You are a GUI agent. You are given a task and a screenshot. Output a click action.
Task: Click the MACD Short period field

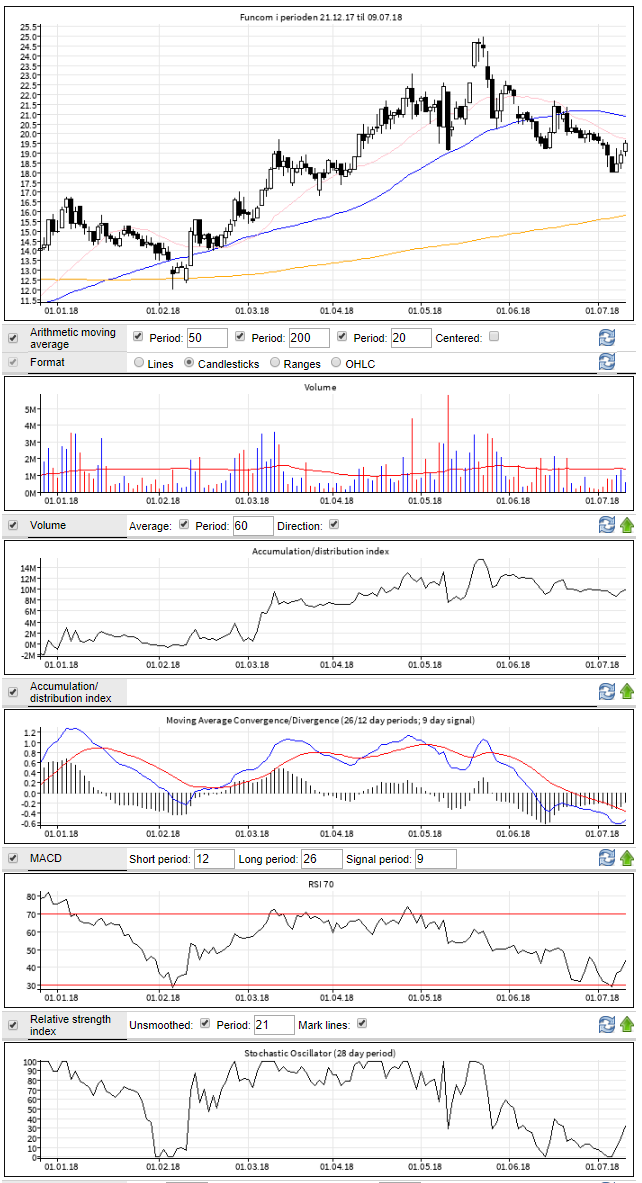click(x=214, y=859)
